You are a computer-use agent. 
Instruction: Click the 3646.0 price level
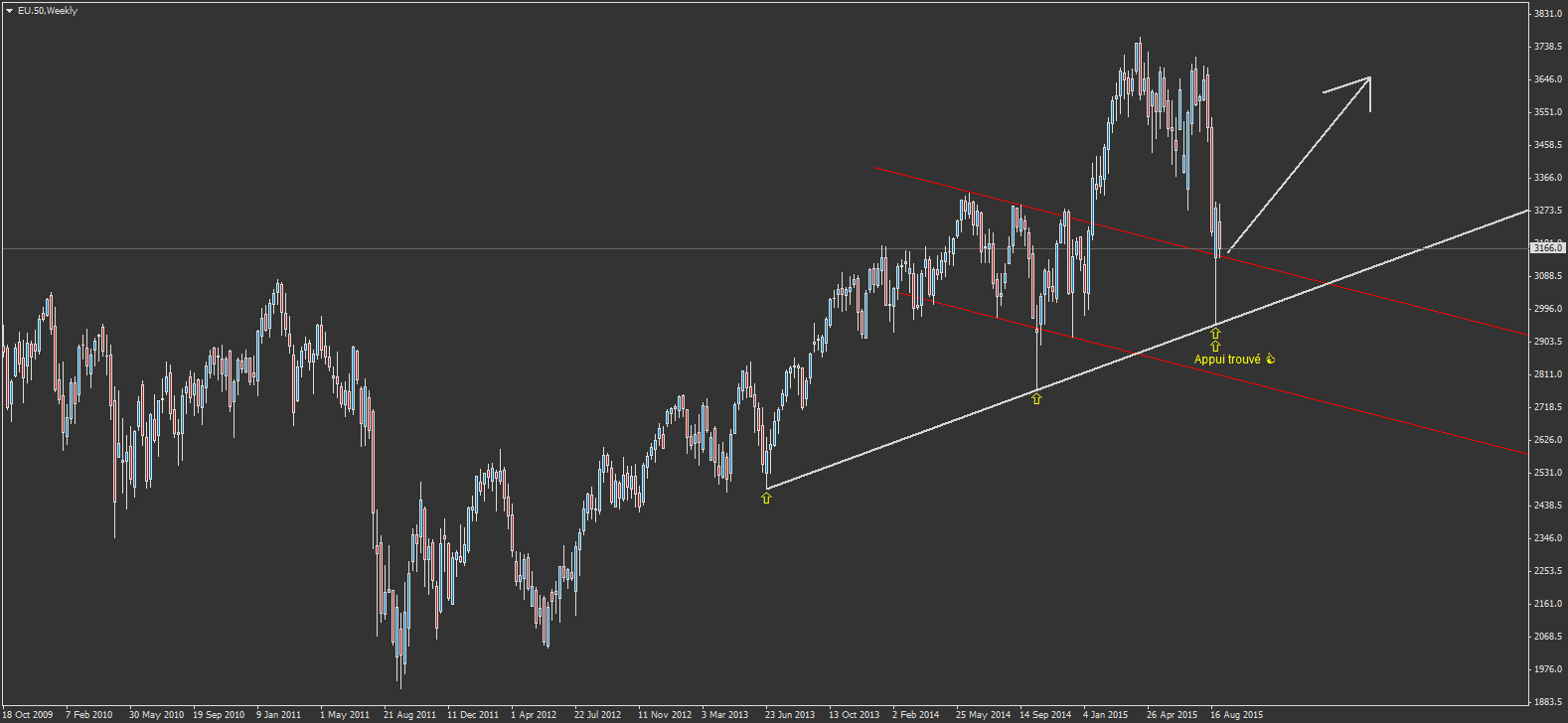[x=1548, y=79]
